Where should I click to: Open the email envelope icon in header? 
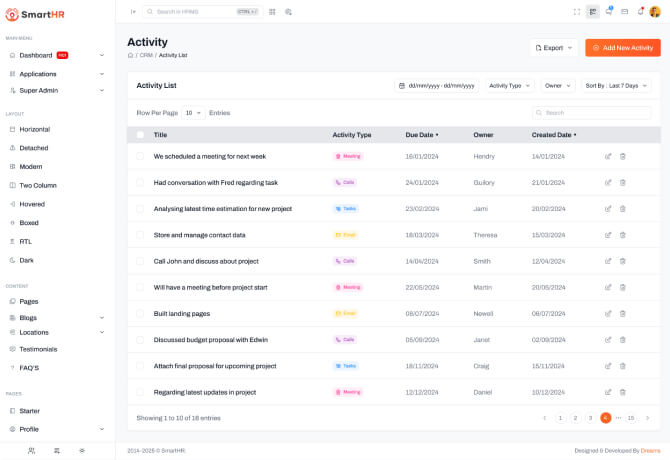[x=625, y=12]
